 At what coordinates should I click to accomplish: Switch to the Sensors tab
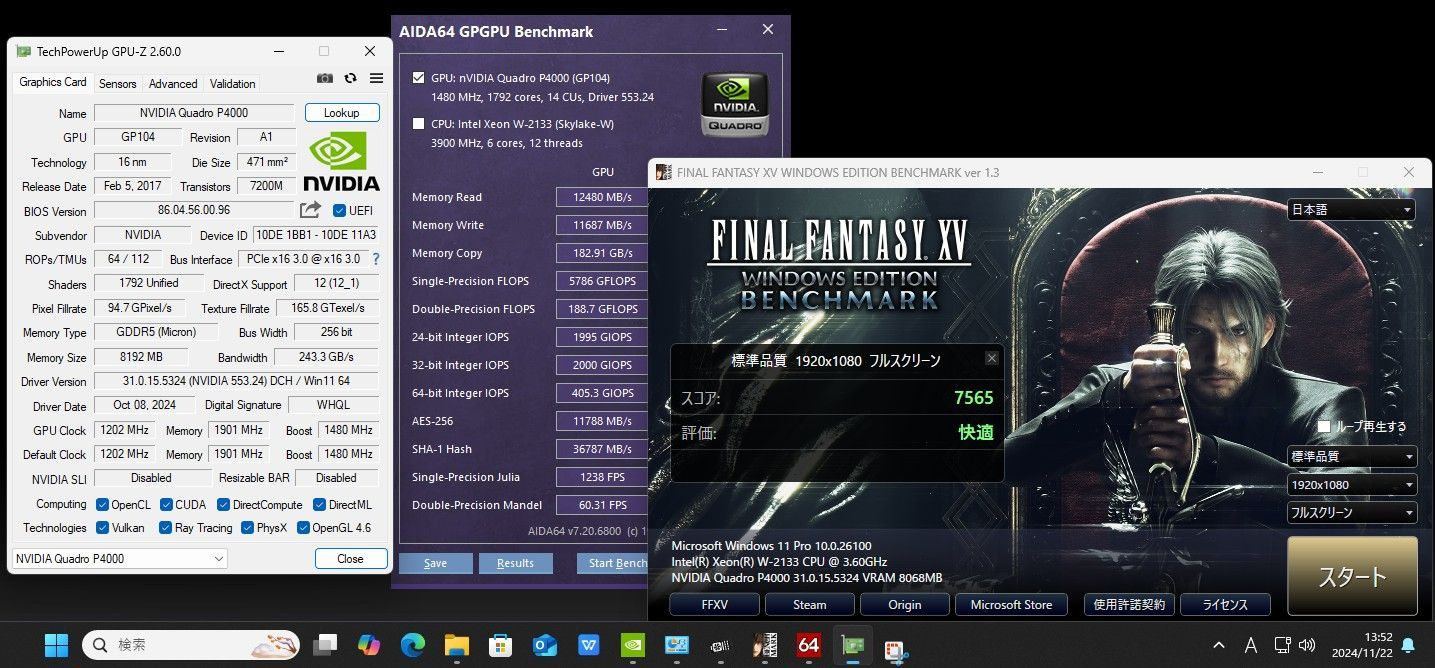point(118,84)
